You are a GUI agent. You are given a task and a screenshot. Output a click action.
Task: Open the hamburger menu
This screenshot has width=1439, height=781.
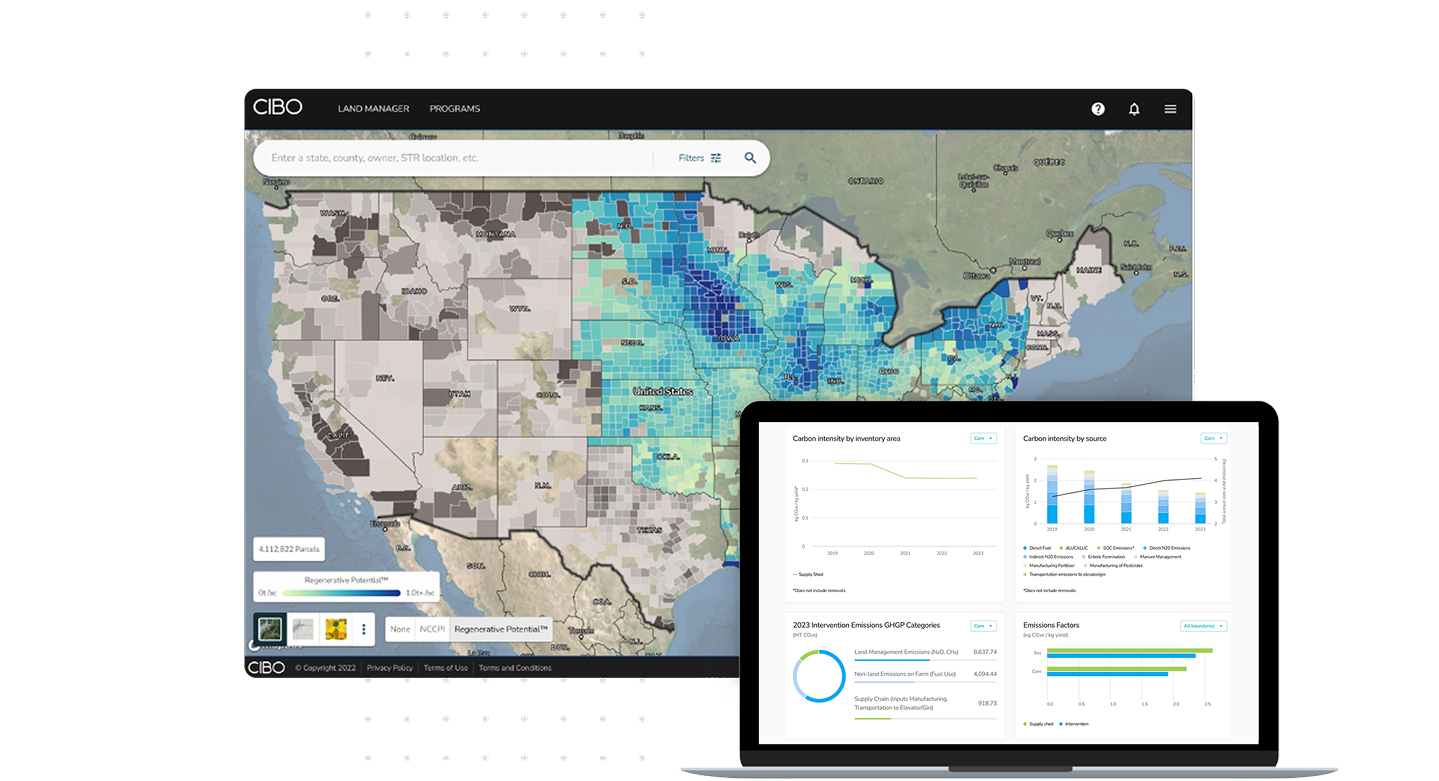1170,109
